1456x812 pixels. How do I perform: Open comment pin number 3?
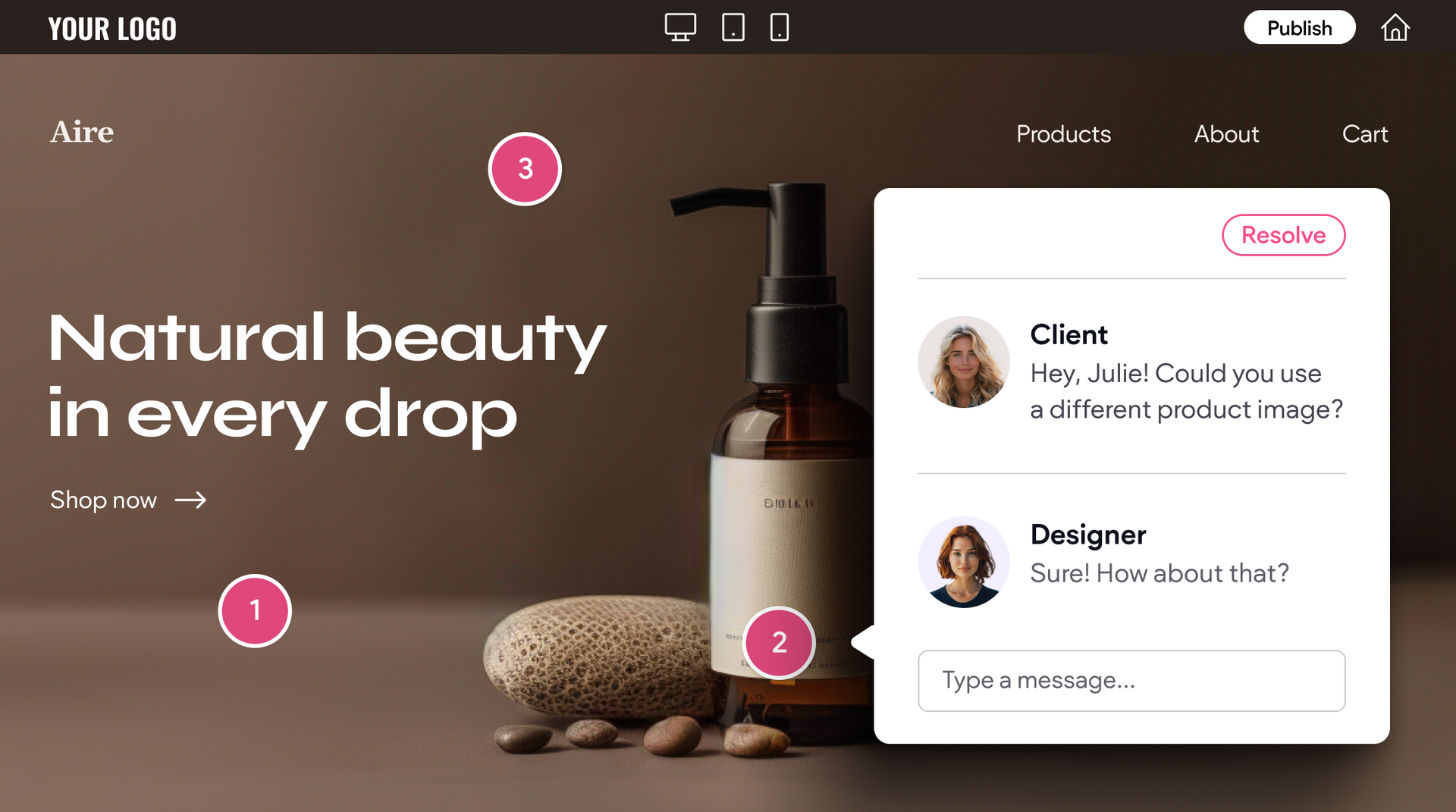pos(525,168)
